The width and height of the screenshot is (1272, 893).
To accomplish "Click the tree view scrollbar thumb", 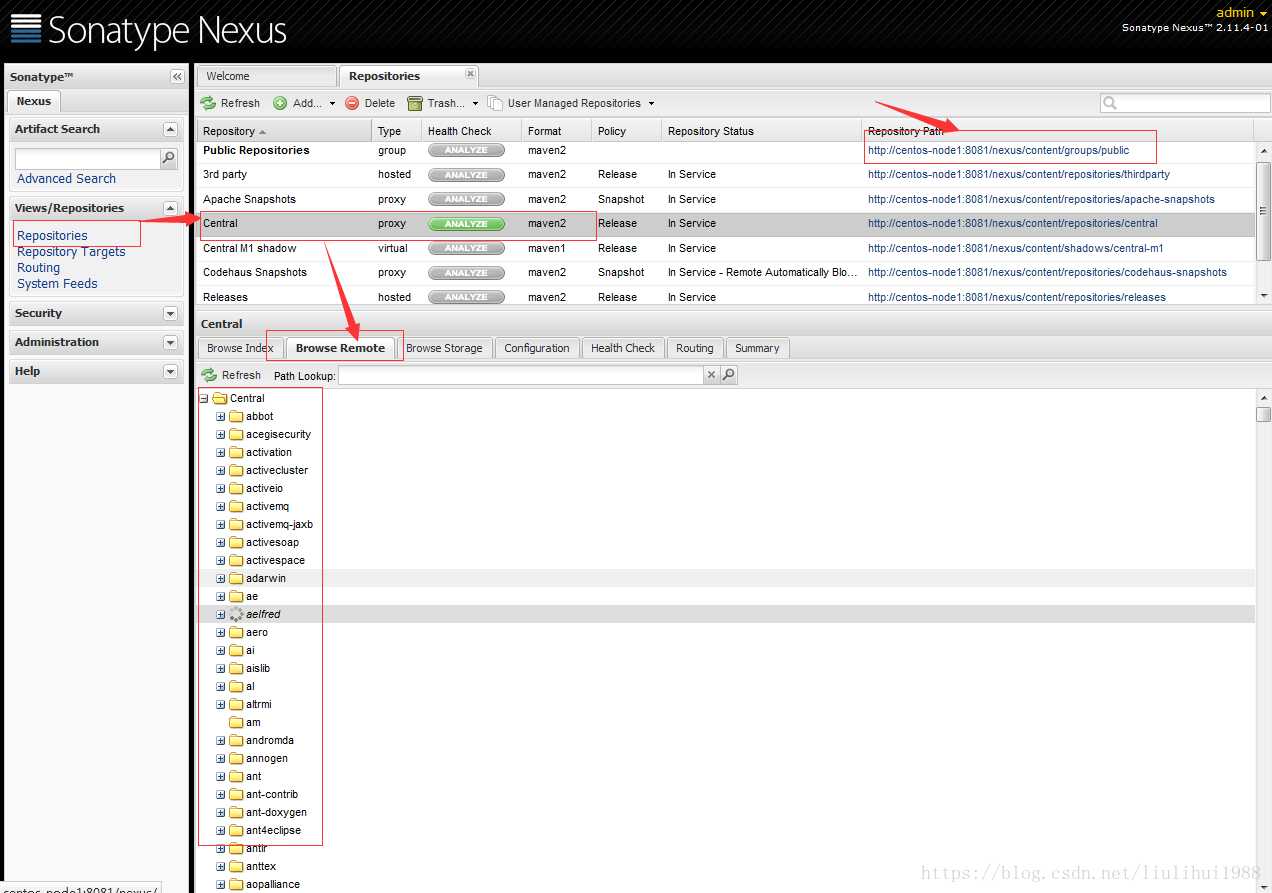I will point(1263,414).
